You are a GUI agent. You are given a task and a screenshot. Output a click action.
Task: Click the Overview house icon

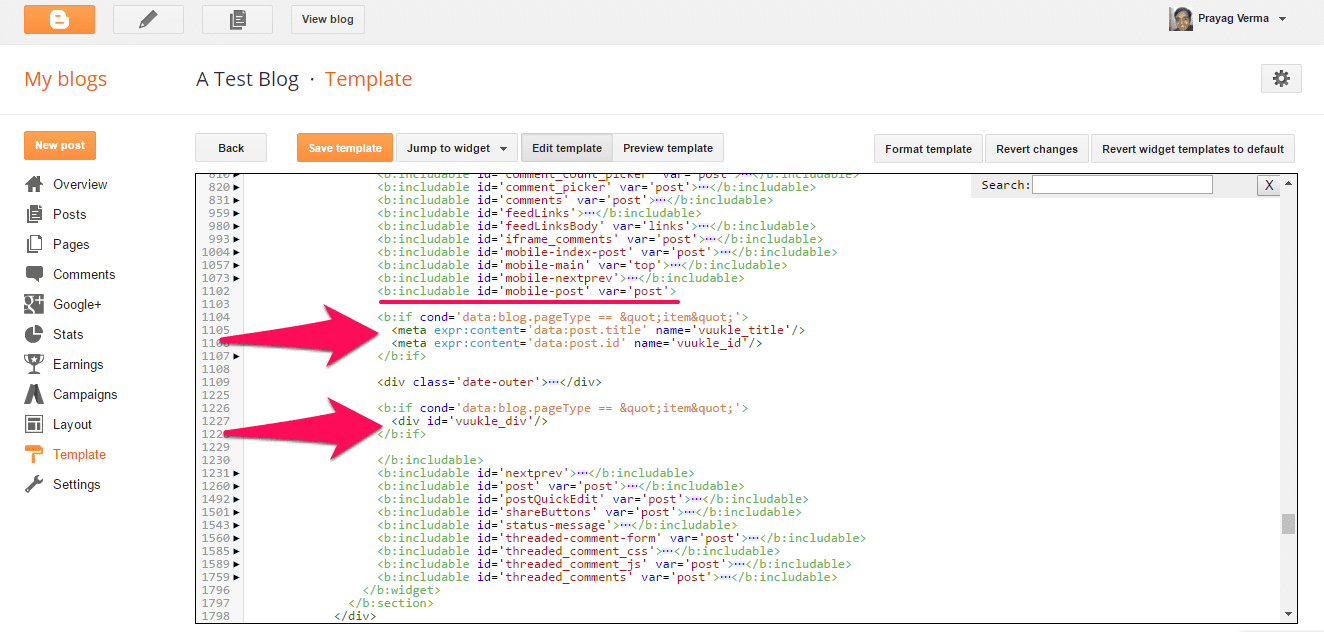coord(35,184)
